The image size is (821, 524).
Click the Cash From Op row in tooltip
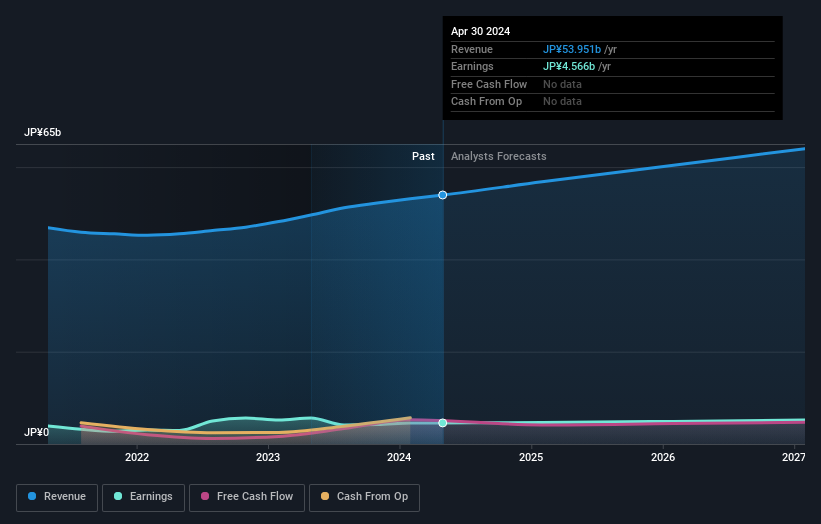pyautogui.click(x=613, y=102)
